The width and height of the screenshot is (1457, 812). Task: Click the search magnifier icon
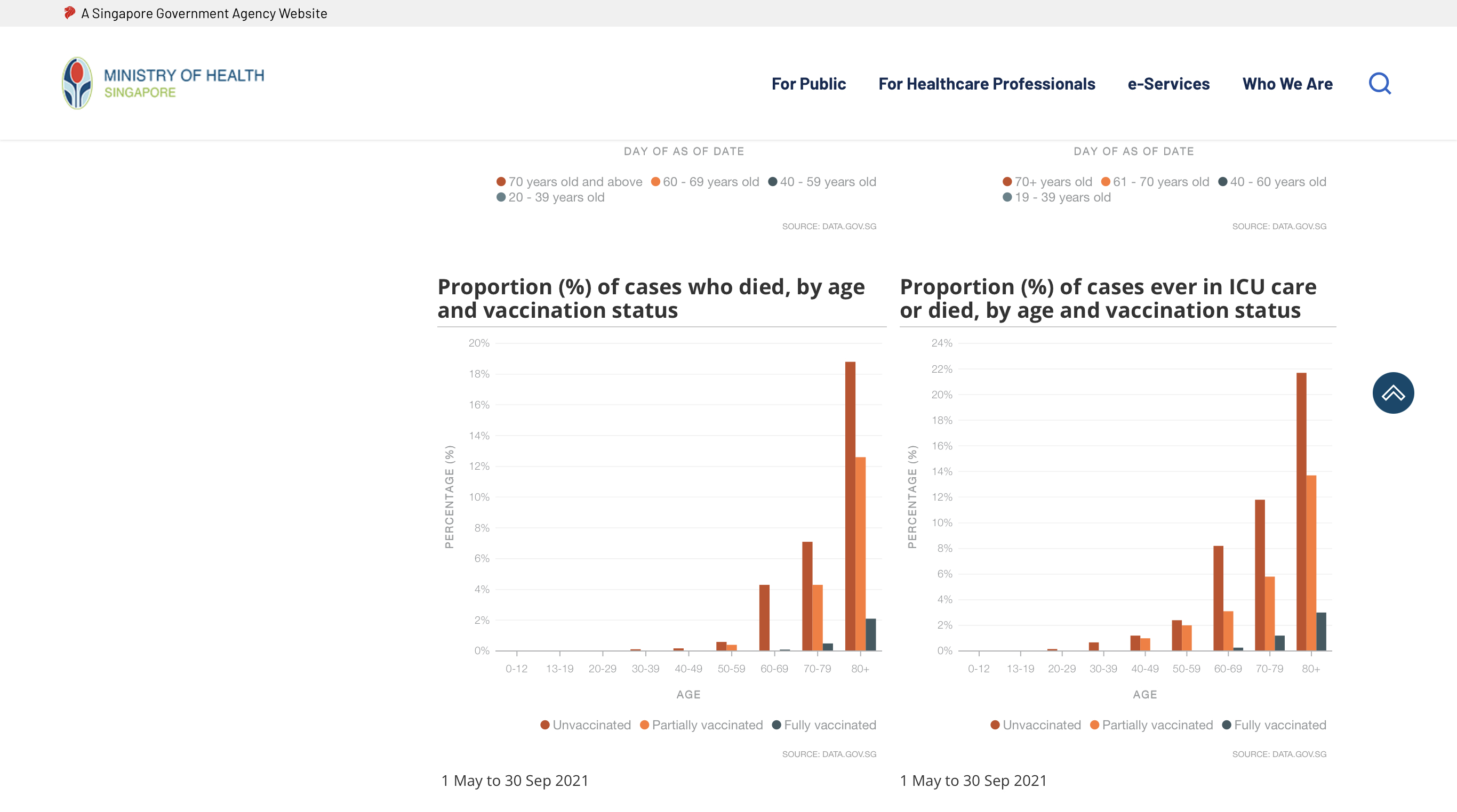tap(1380, 84)
